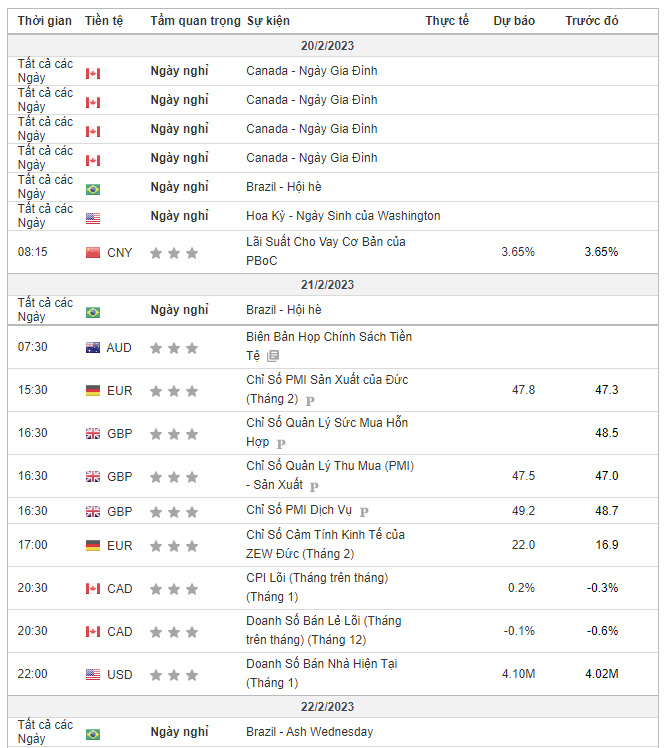
Task: Click the Germany flag in the 17:00 ZEW row
Action: point(93,545)
